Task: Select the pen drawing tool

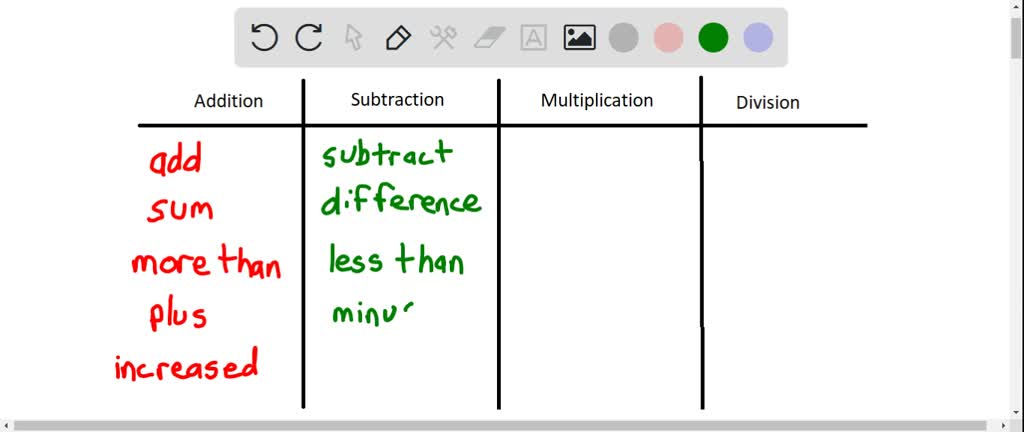Action: [x=398, y=38]
